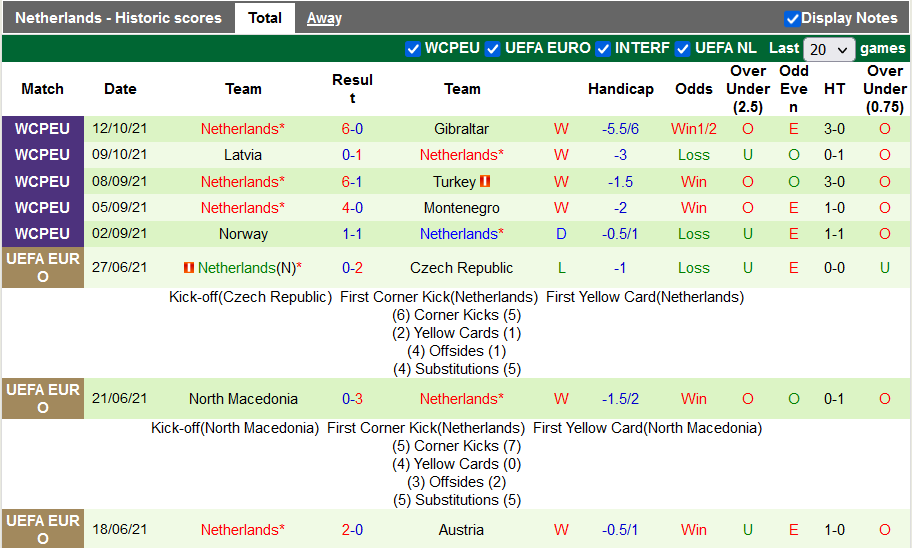Screen dimensions: 912x548
Task: Click the 6-1 score versus Turkey
Action: pos(352,182)
